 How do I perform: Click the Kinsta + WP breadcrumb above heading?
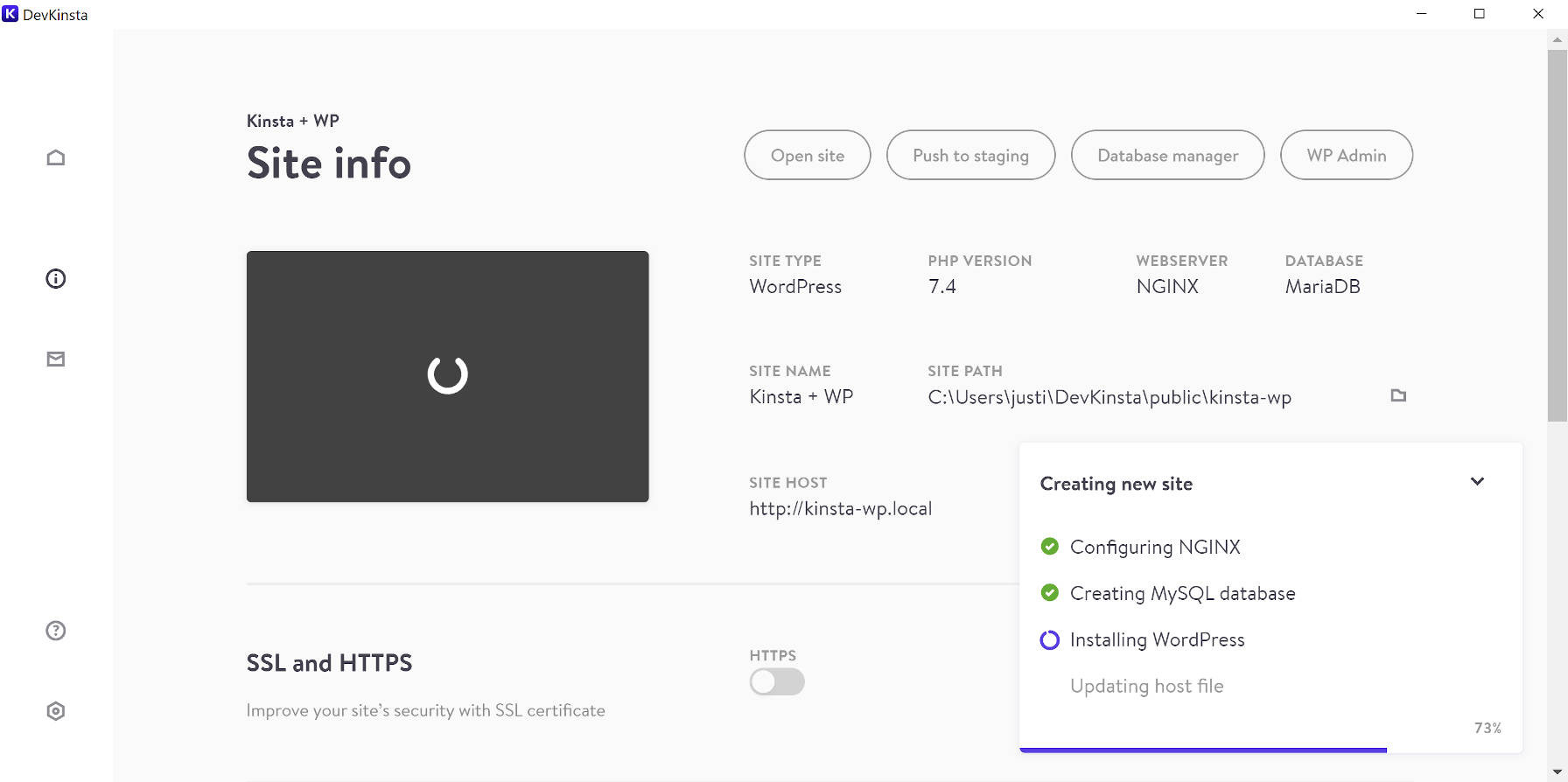click(292, 121)
